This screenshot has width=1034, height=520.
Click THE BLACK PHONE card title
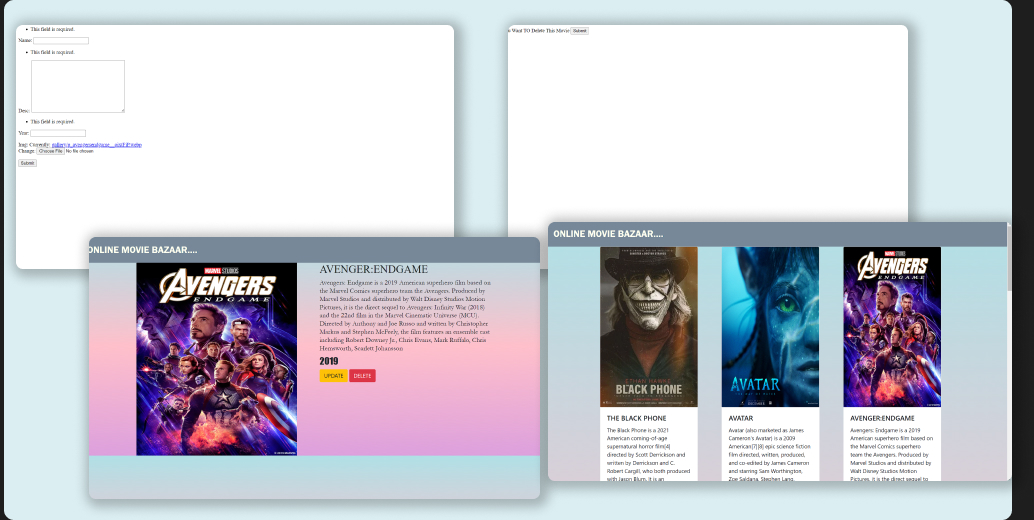636,419
